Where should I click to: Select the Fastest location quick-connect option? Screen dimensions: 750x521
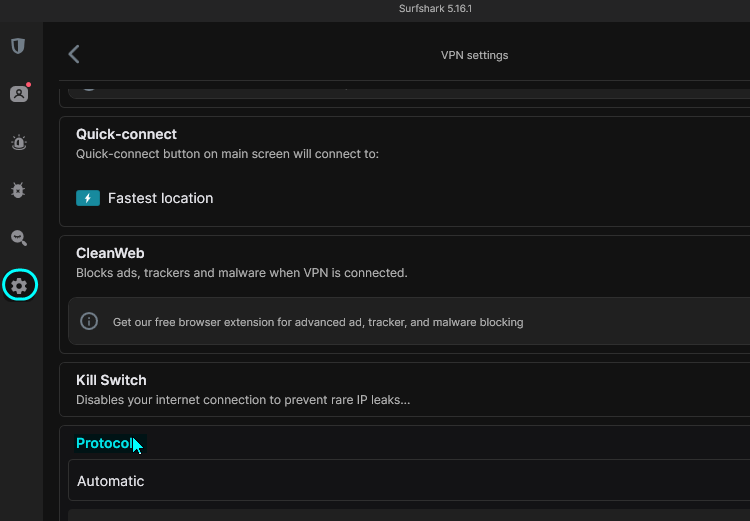[x=144, y=198]
